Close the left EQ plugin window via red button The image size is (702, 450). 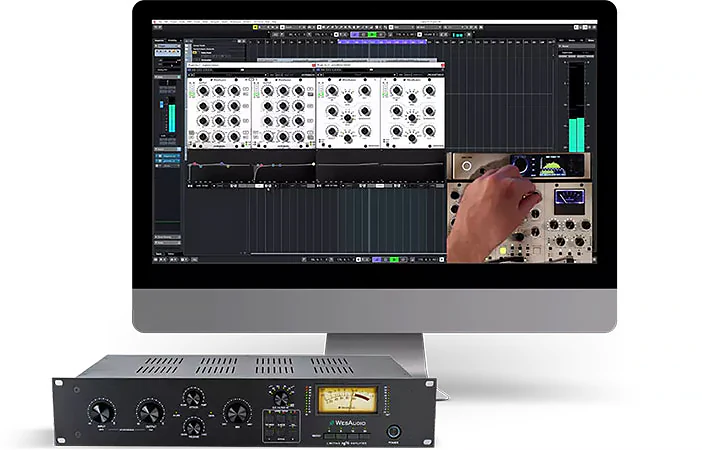pyautogui.click(x=313, y=65)
